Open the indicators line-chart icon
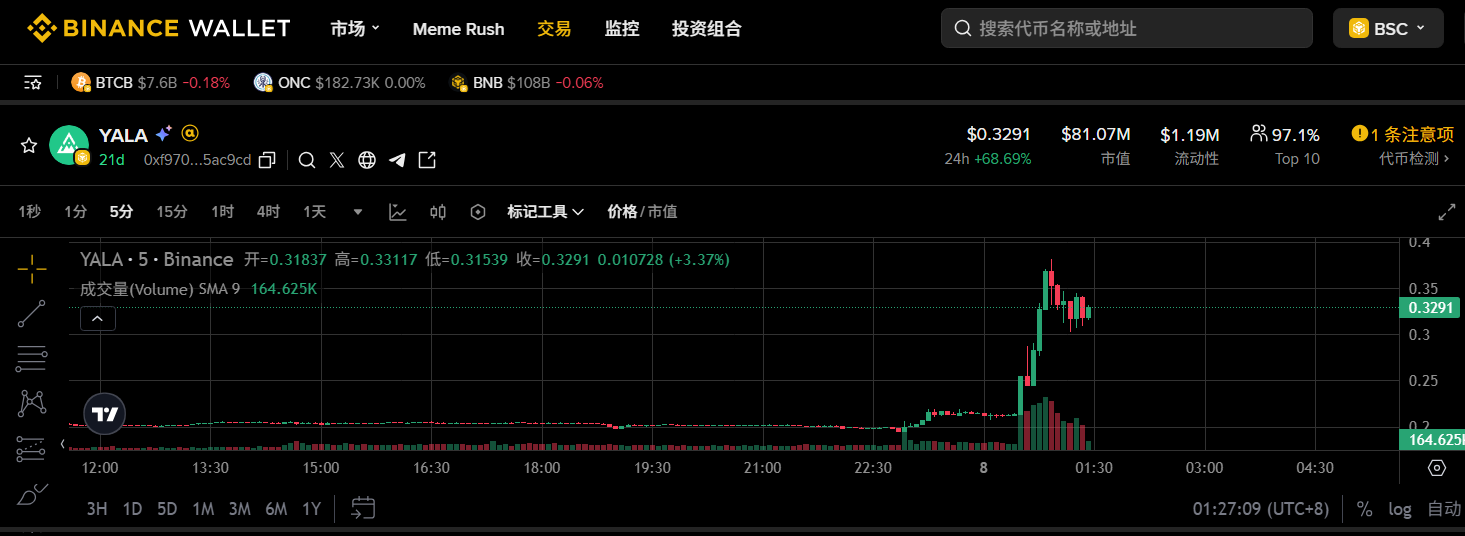 [x=398, y=211]
